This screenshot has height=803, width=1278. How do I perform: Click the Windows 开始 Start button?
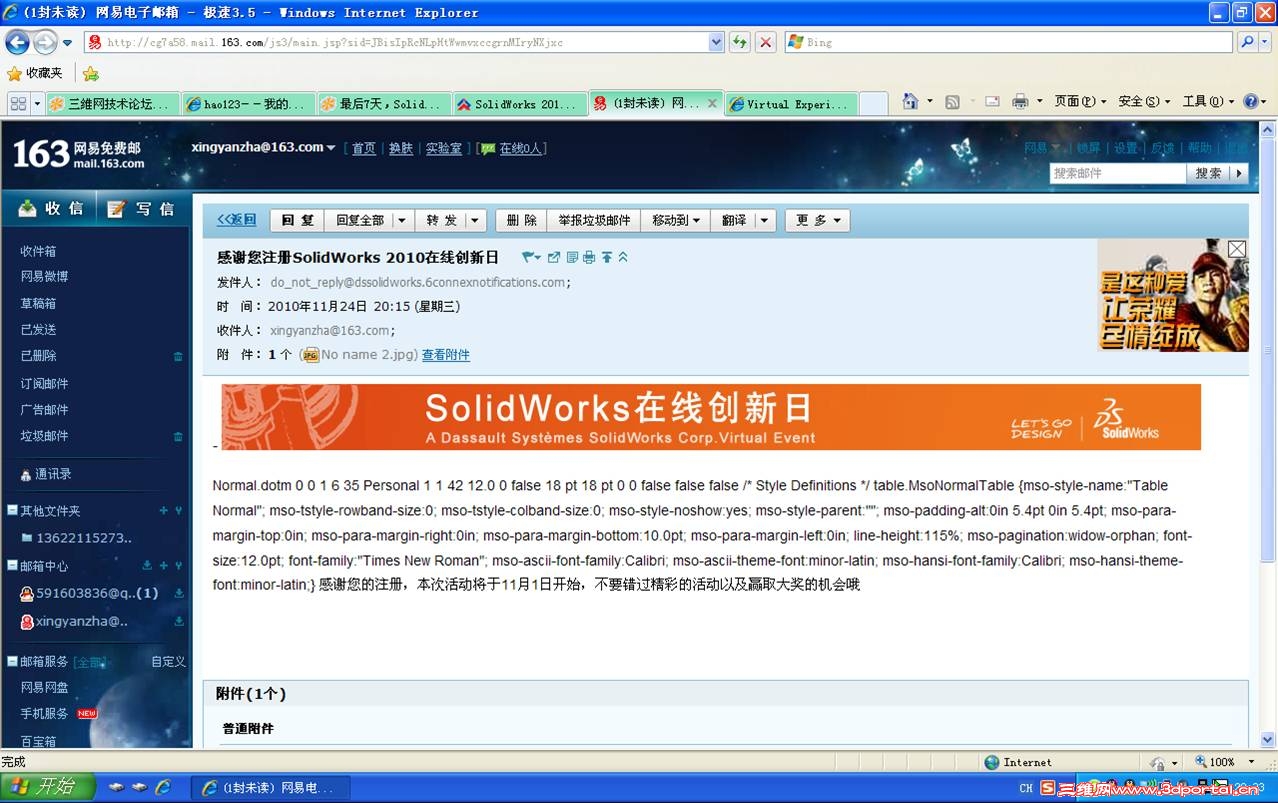(47, 787)
